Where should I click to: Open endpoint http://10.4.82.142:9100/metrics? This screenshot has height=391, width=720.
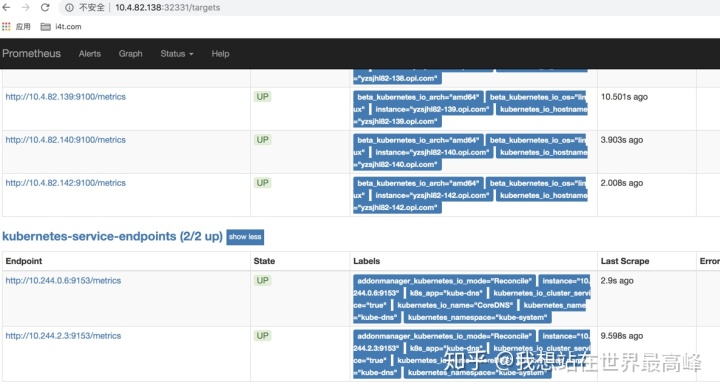click(66, 183)
